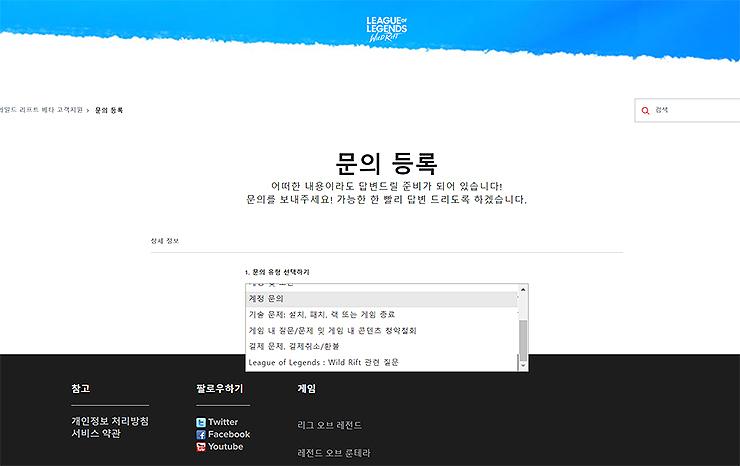
Task: Click the dropdown list scroll-down arrow
Action: click(x=523, y=365)
